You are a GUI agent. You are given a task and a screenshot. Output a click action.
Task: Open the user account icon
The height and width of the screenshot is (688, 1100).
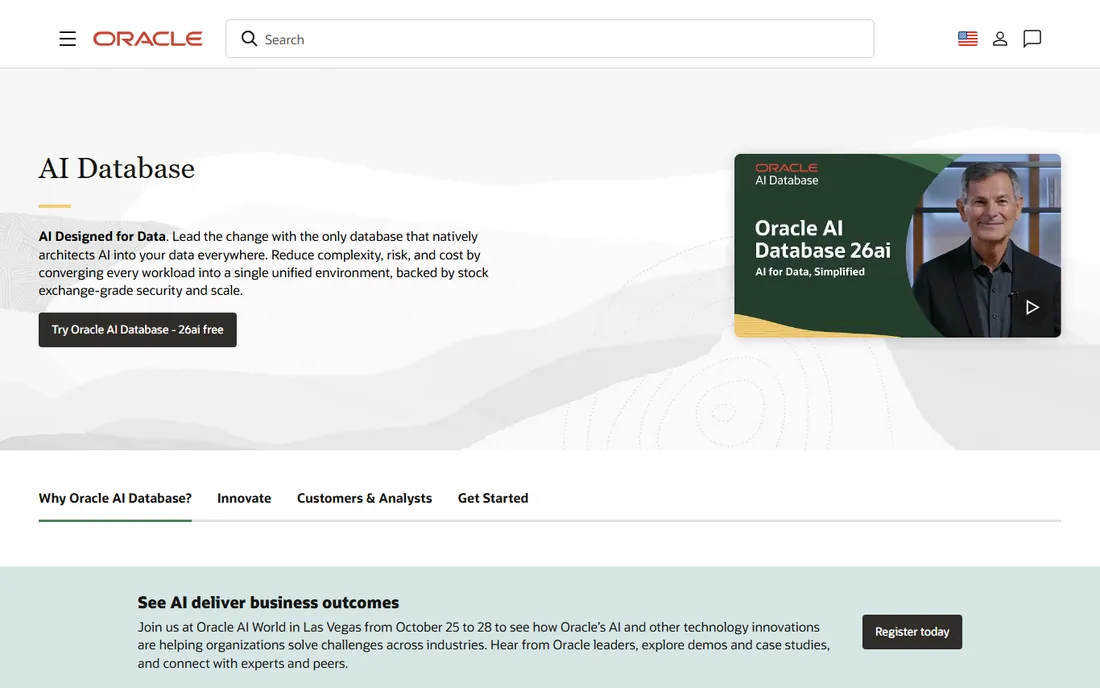(x=1000, y=39)
